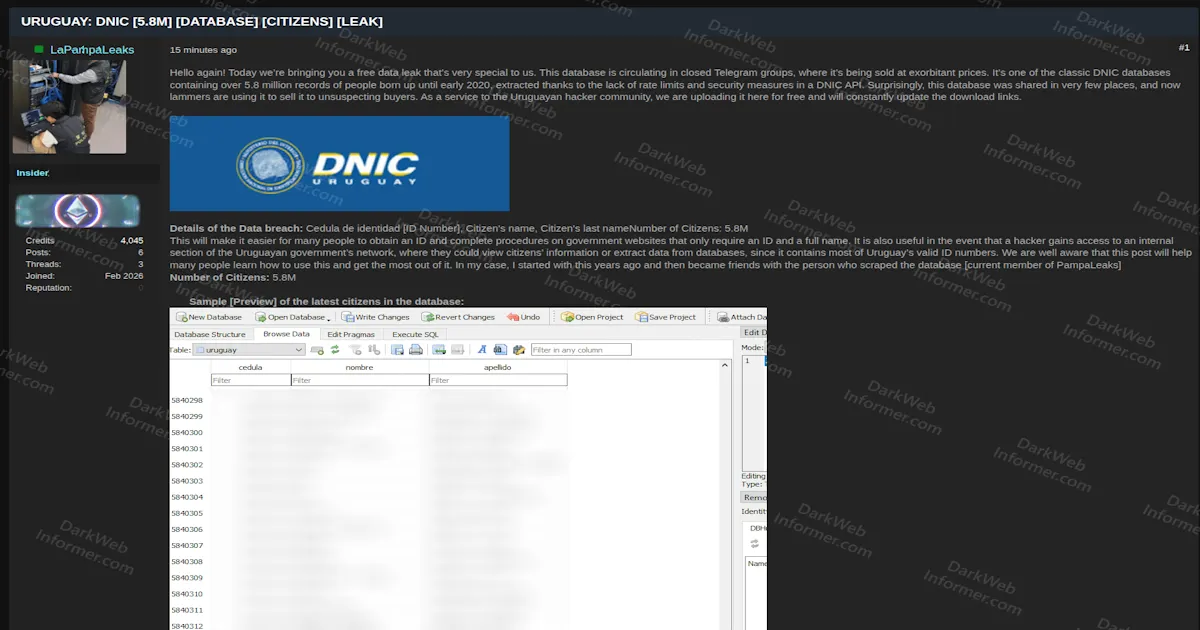Click the apellido column header
Image resolution: width=1200 pixels, height=630 pixels.
[498, 367]
